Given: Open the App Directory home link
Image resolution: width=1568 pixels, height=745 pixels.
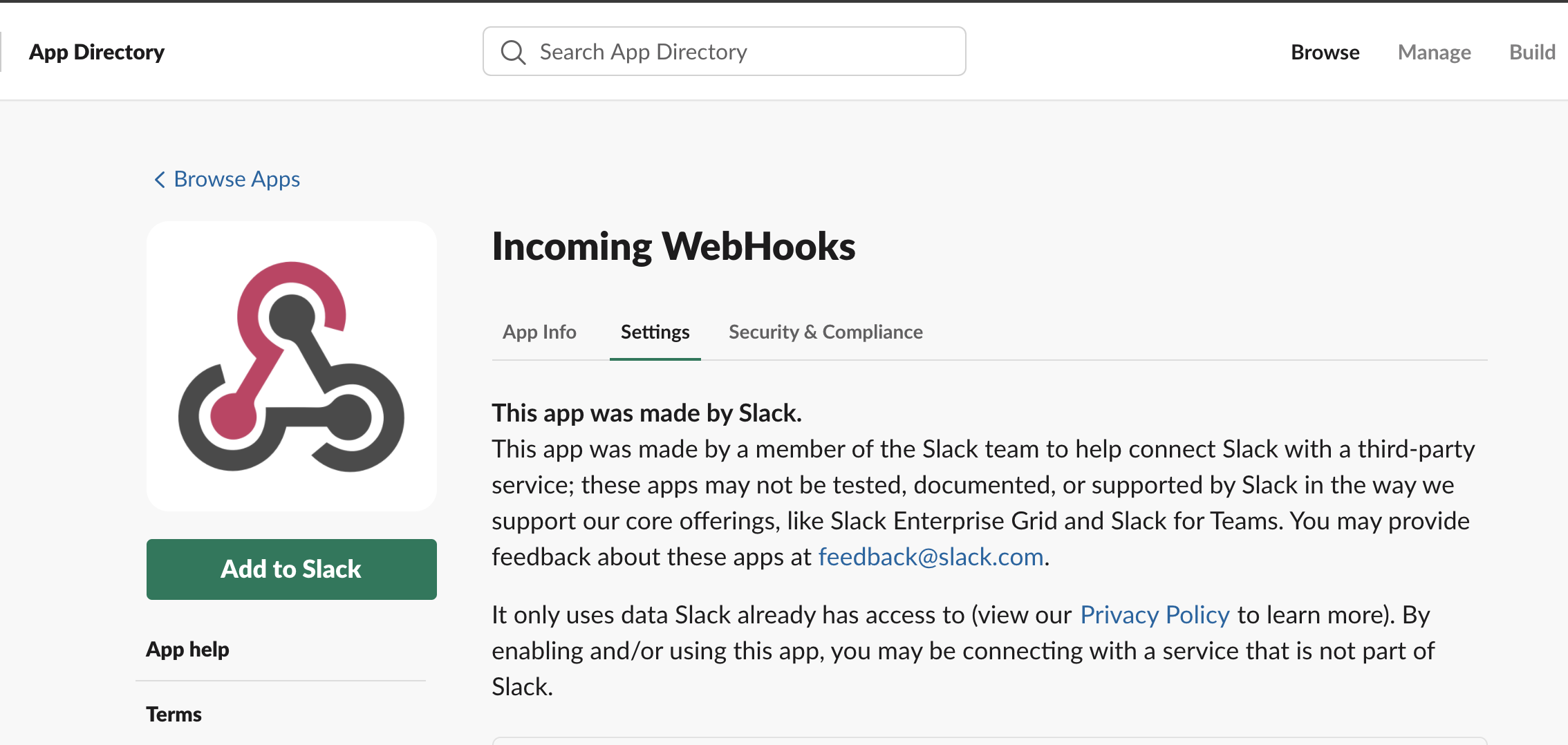Looking at the screenshot, I should [97, 52].
